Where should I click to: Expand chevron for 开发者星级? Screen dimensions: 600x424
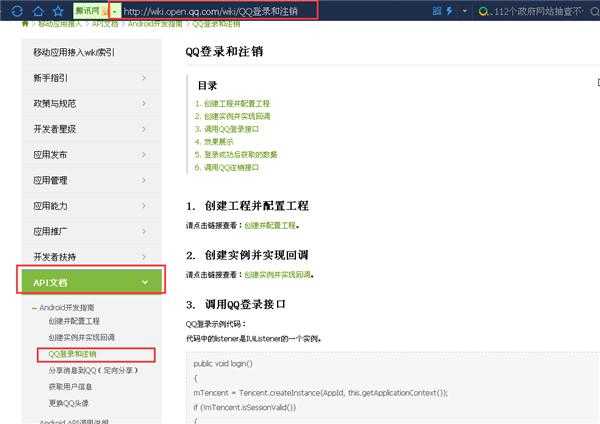tap(144, 129)
